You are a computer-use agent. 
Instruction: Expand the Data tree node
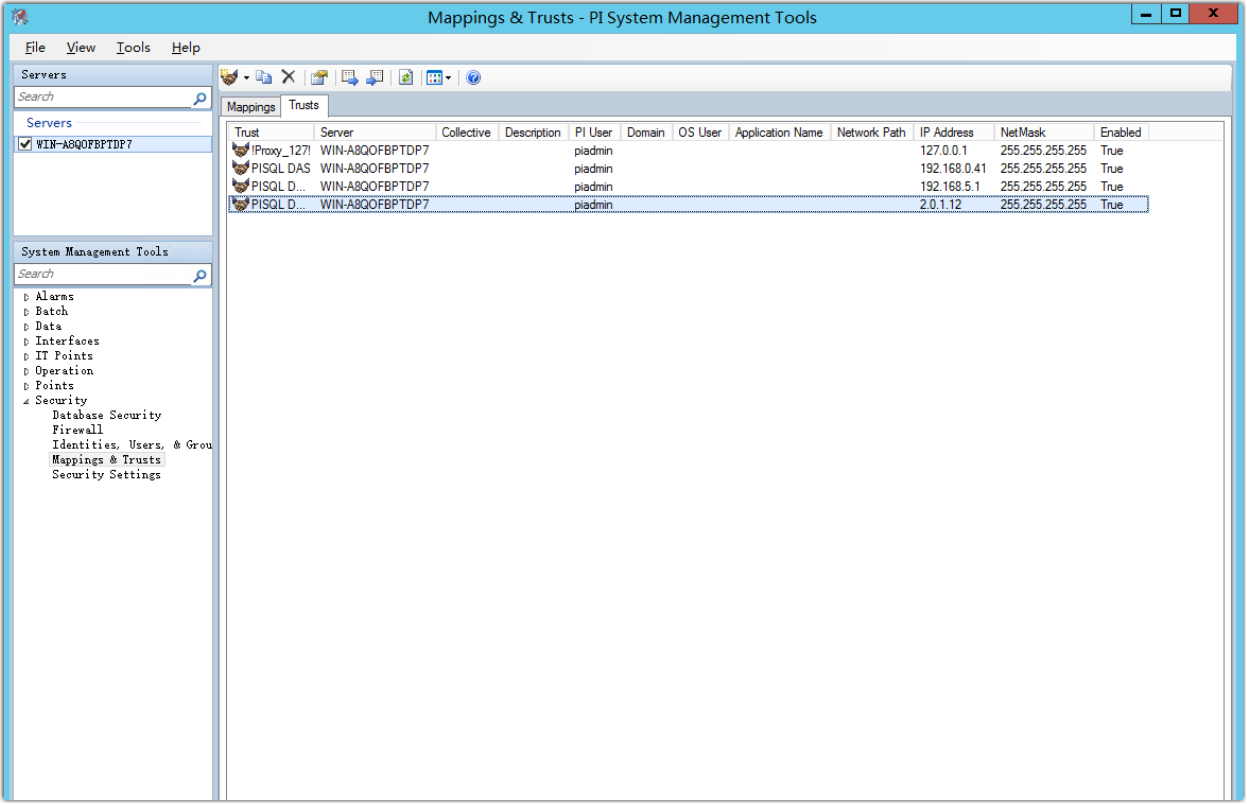coord(26,327)
